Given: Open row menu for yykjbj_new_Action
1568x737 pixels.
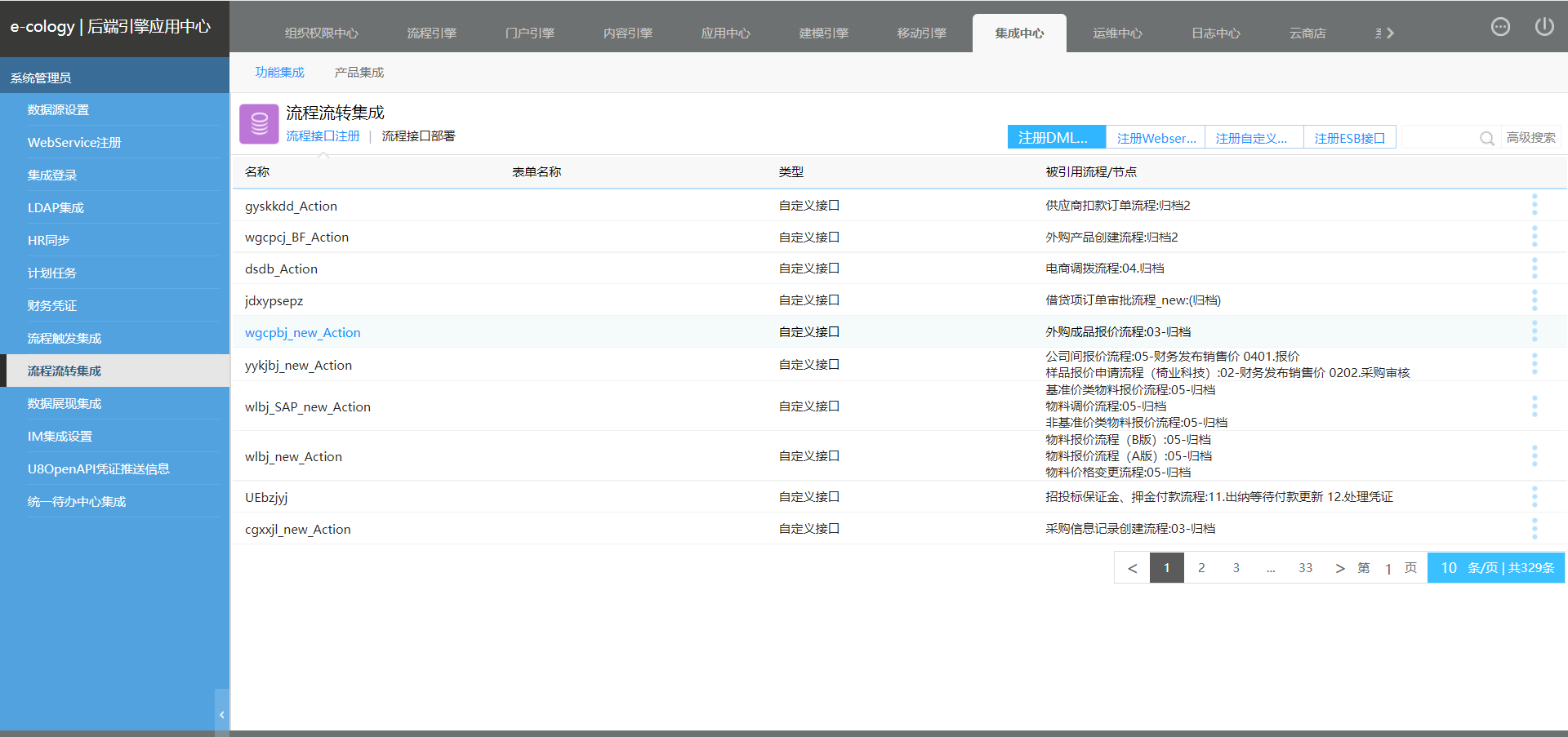Looking at the screenshot, I should pyautogui.click(x=1535, y=364).
